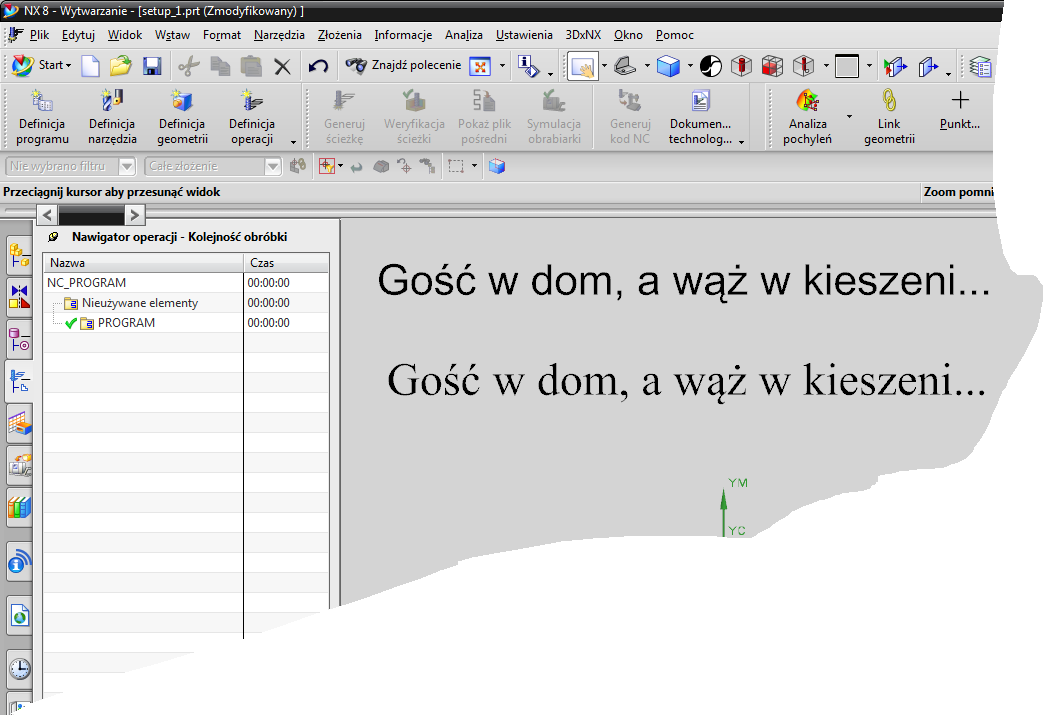Open the Plik menu

pyautogui.click(x=39, y=35)
